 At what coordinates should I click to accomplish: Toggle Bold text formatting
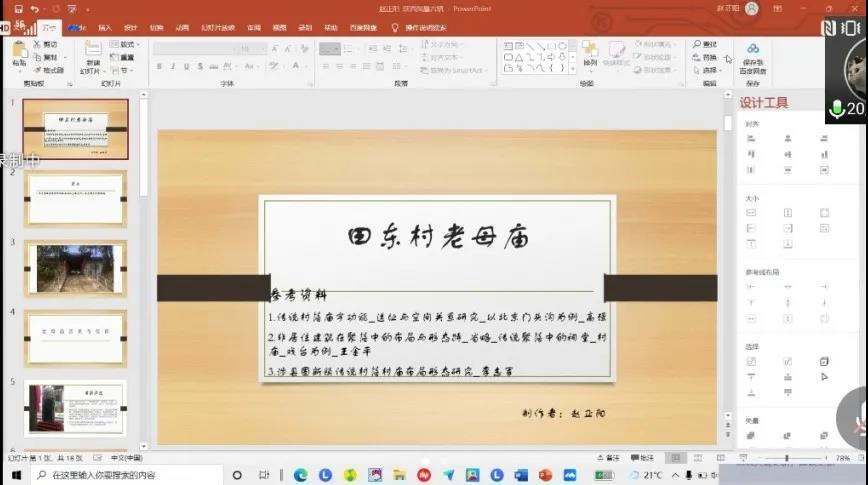point(159,67)
